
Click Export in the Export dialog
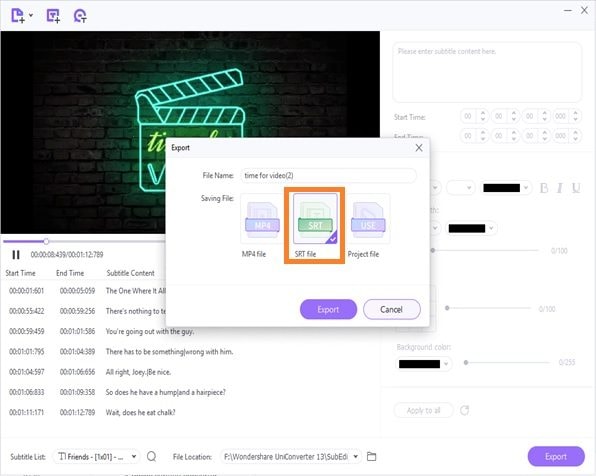pyautogui.click(x=328, y=309)
